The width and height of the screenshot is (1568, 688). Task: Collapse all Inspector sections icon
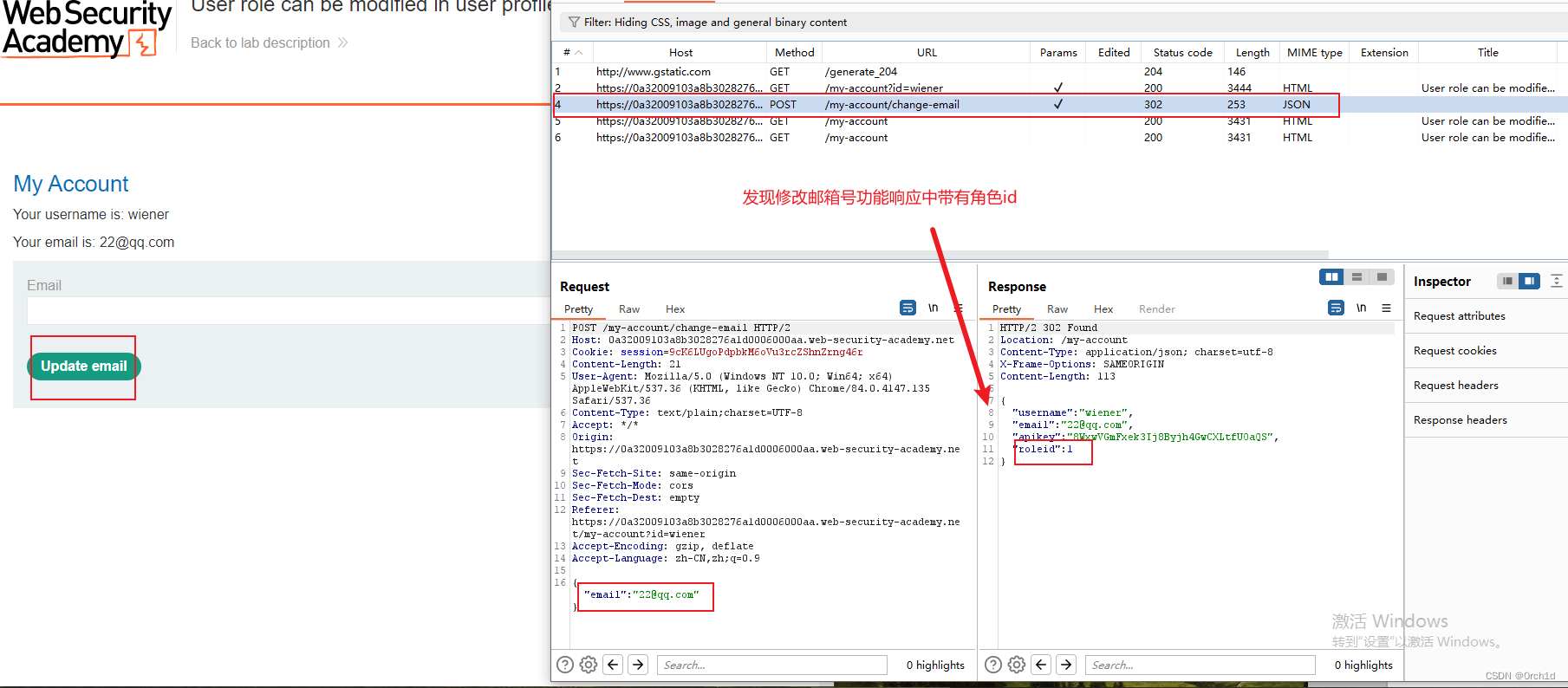1557,281
